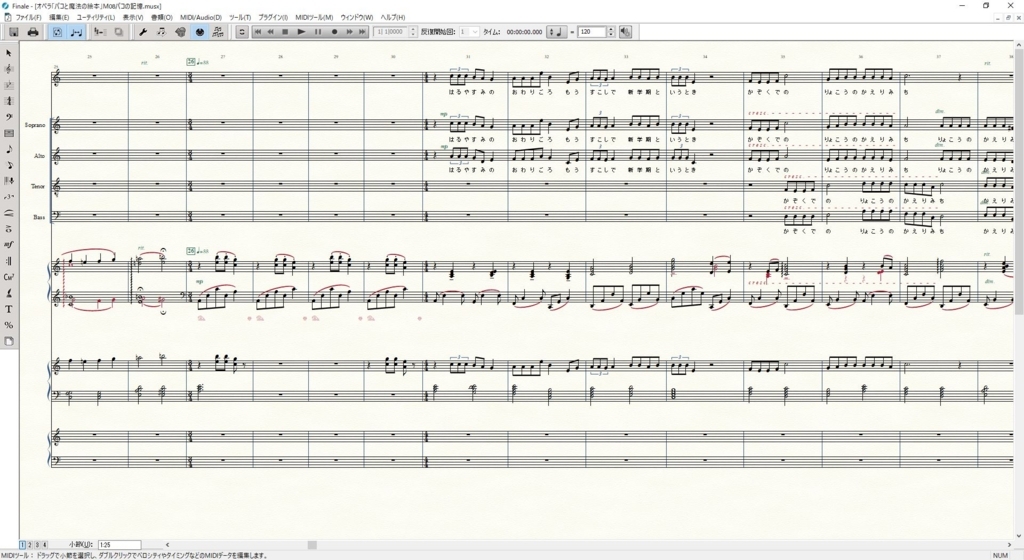Select the Repeat tool

pyautogui.click(x=8, y=261)
